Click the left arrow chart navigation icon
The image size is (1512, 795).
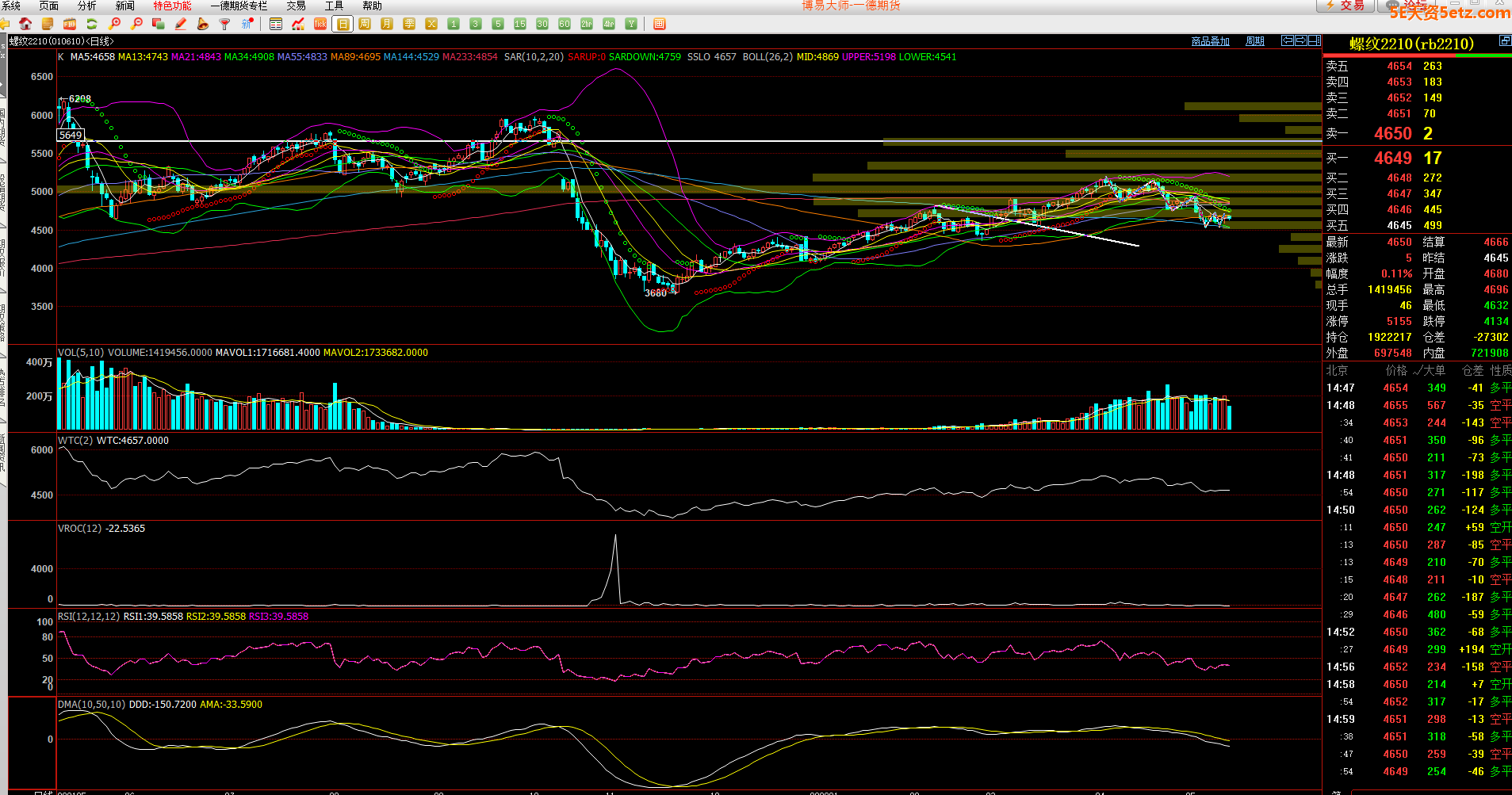[x=1288, y=40]
